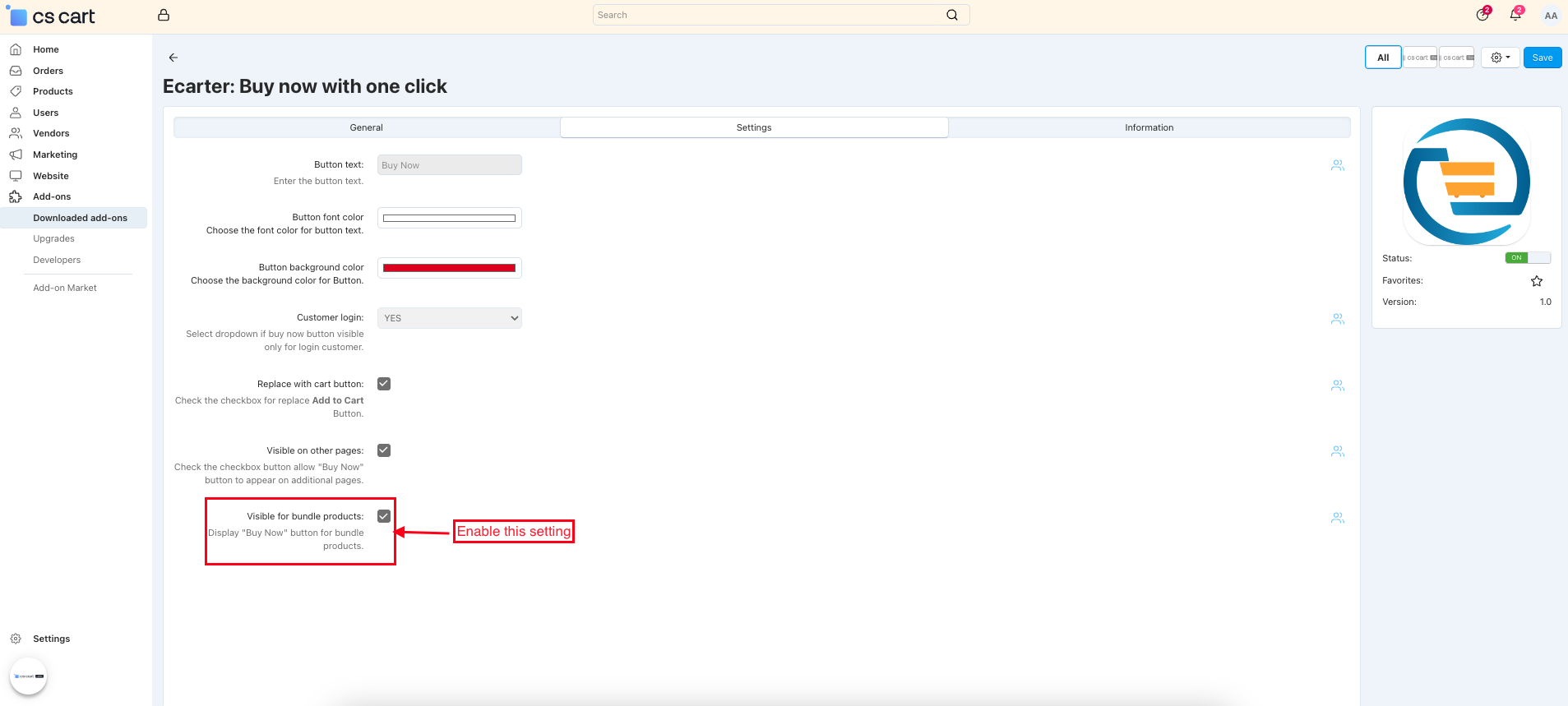Click vendor icon beside Button text

[1337, 165]
